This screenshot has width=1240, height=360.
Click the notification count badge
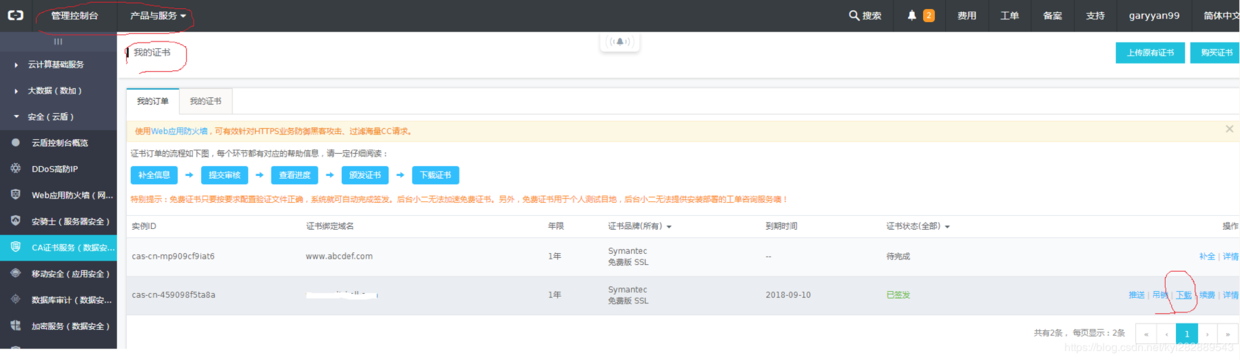coord(929,16)
